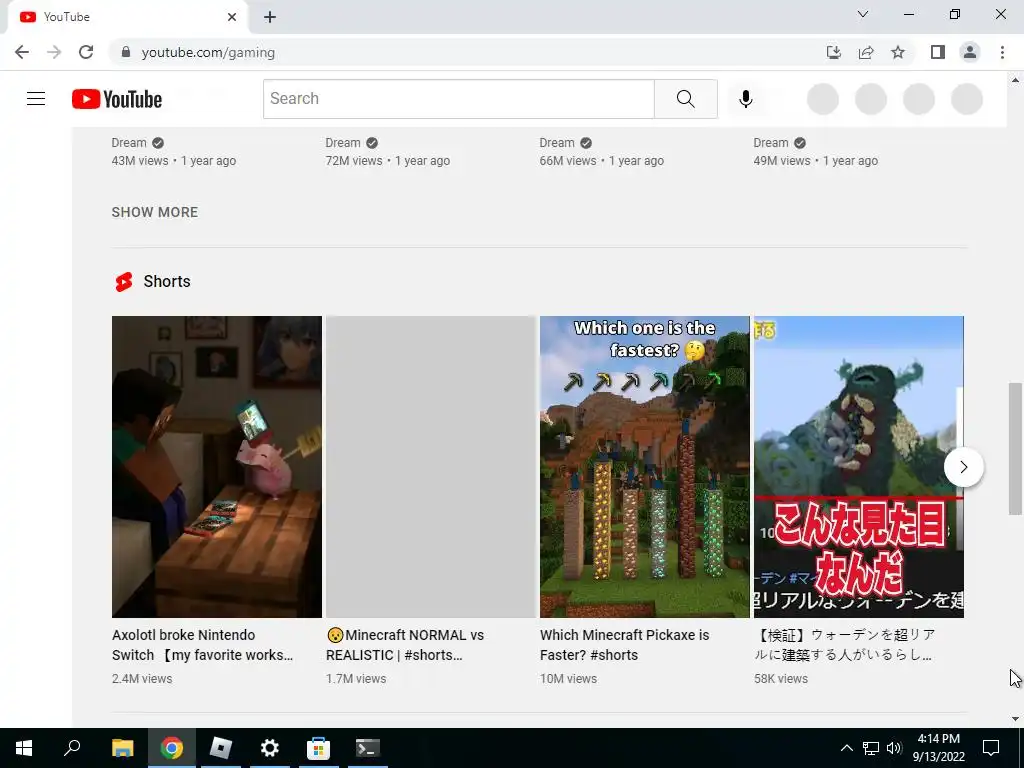Click Dream channel name above 72M views
The height and width of the screenshot is (768, 1024).
click(343, 143)
